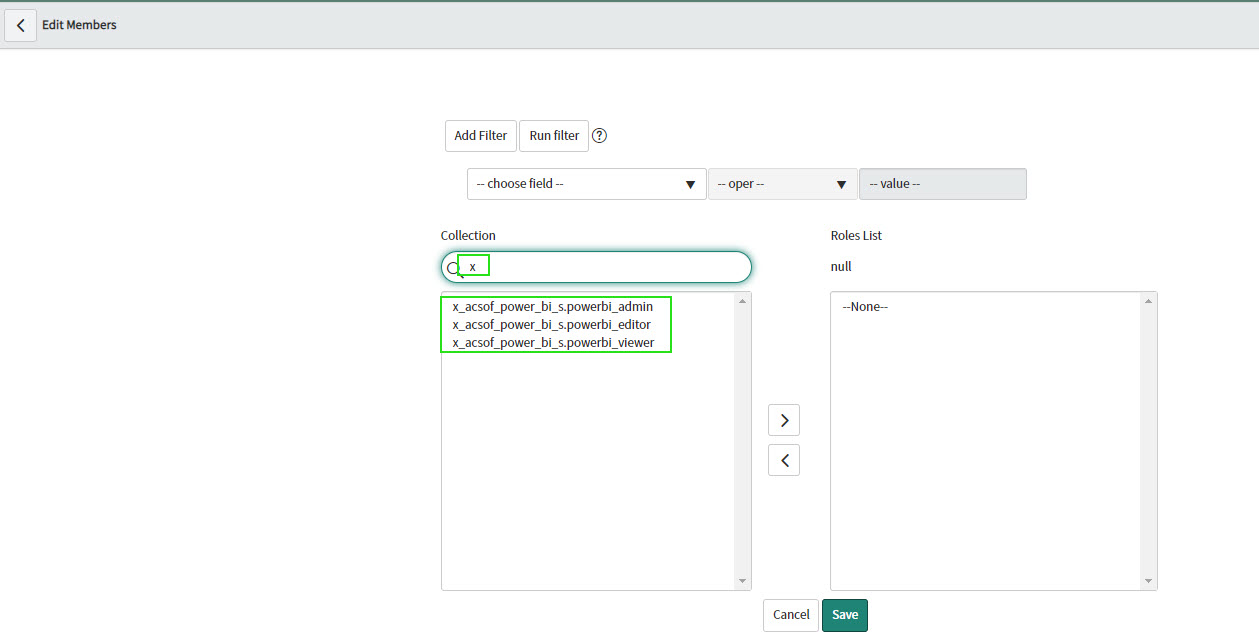Move selected role right with Add arrow
This screenshot has height=641, width=1259.
coord(783,421)
